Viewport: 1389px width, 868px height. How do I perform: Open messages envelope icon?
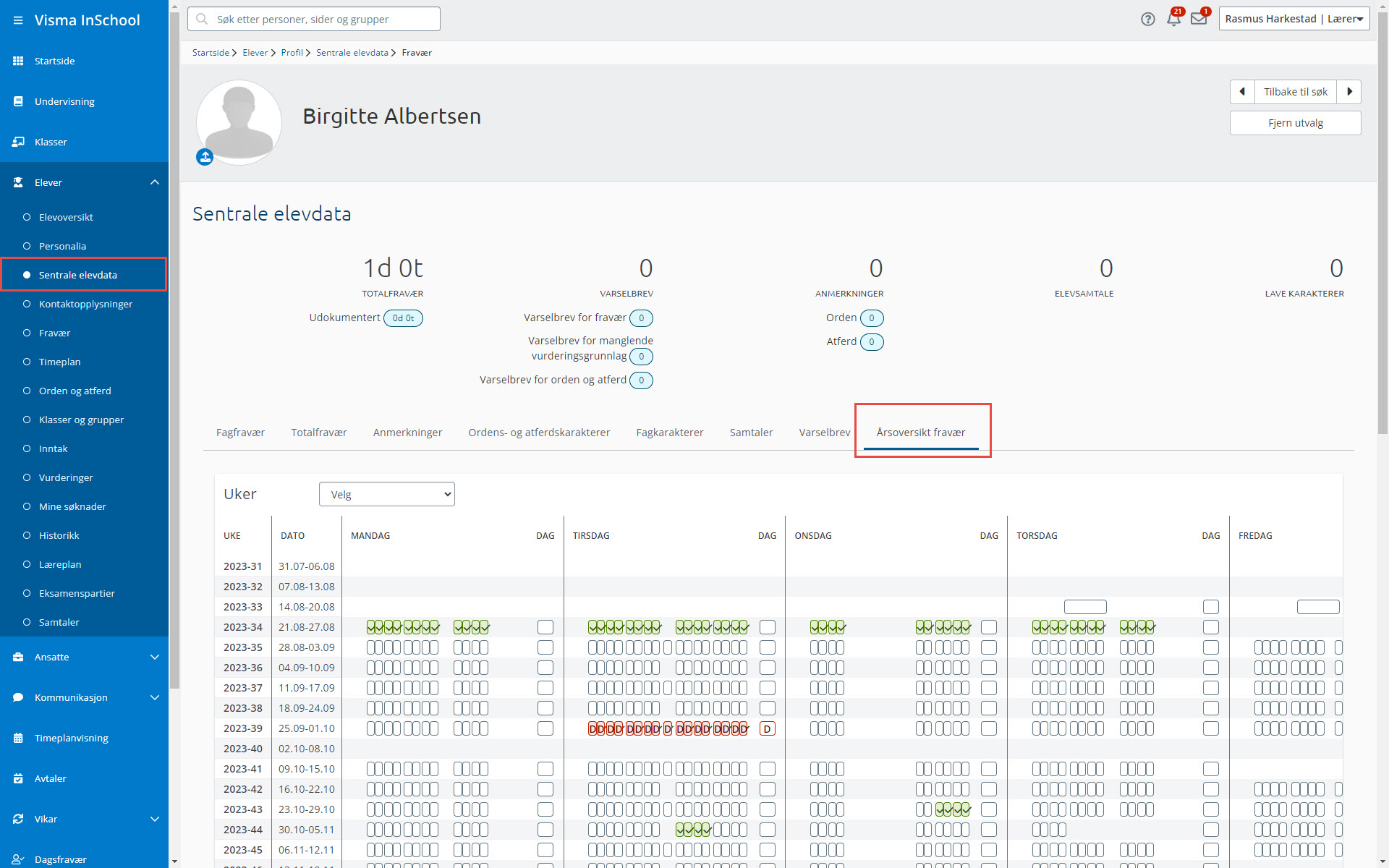(1199, 19)
